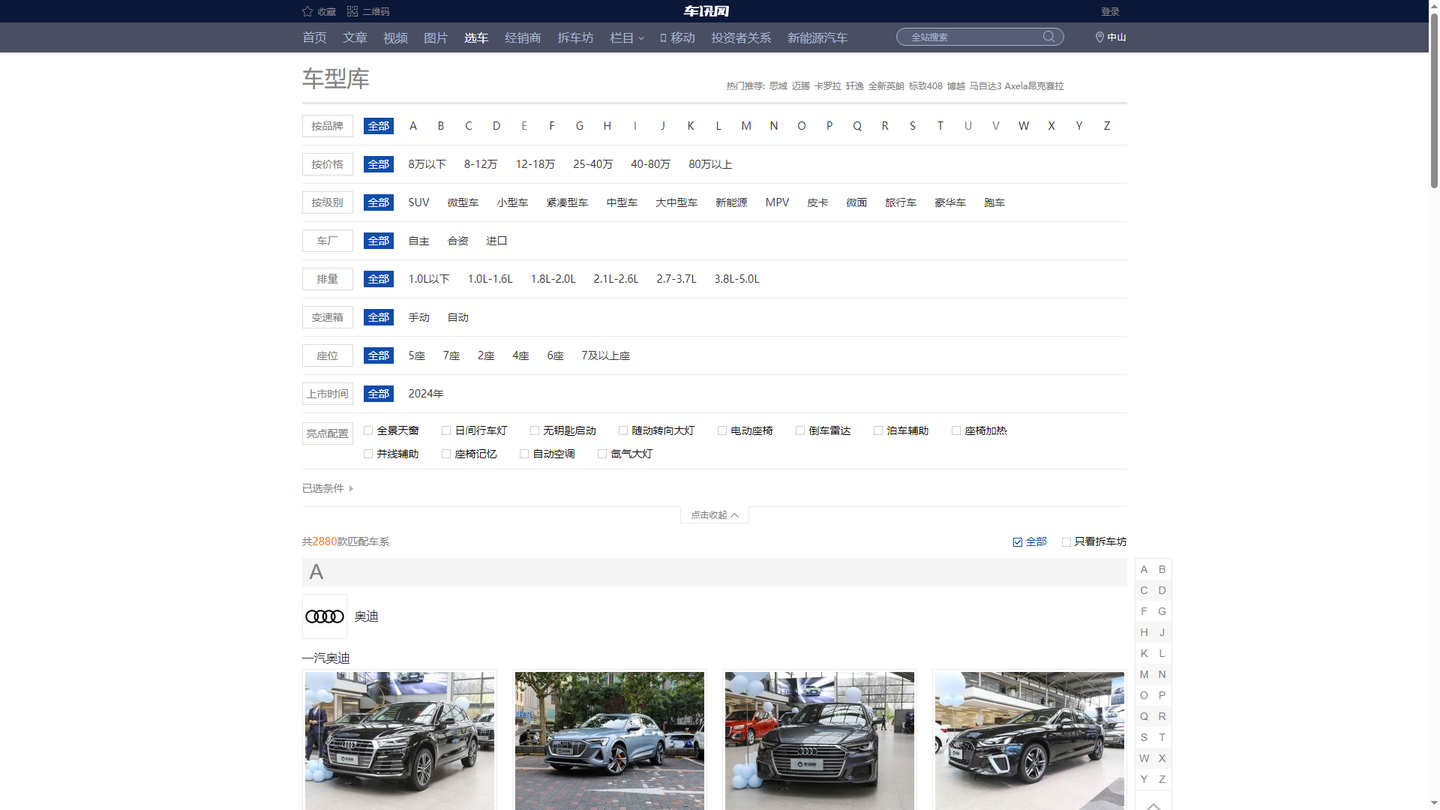Image resolution: width=1440 pixels, height=810 pixels.
Task: Select 1.8L-2.0L displacement filter
Action: coord(553,279)
